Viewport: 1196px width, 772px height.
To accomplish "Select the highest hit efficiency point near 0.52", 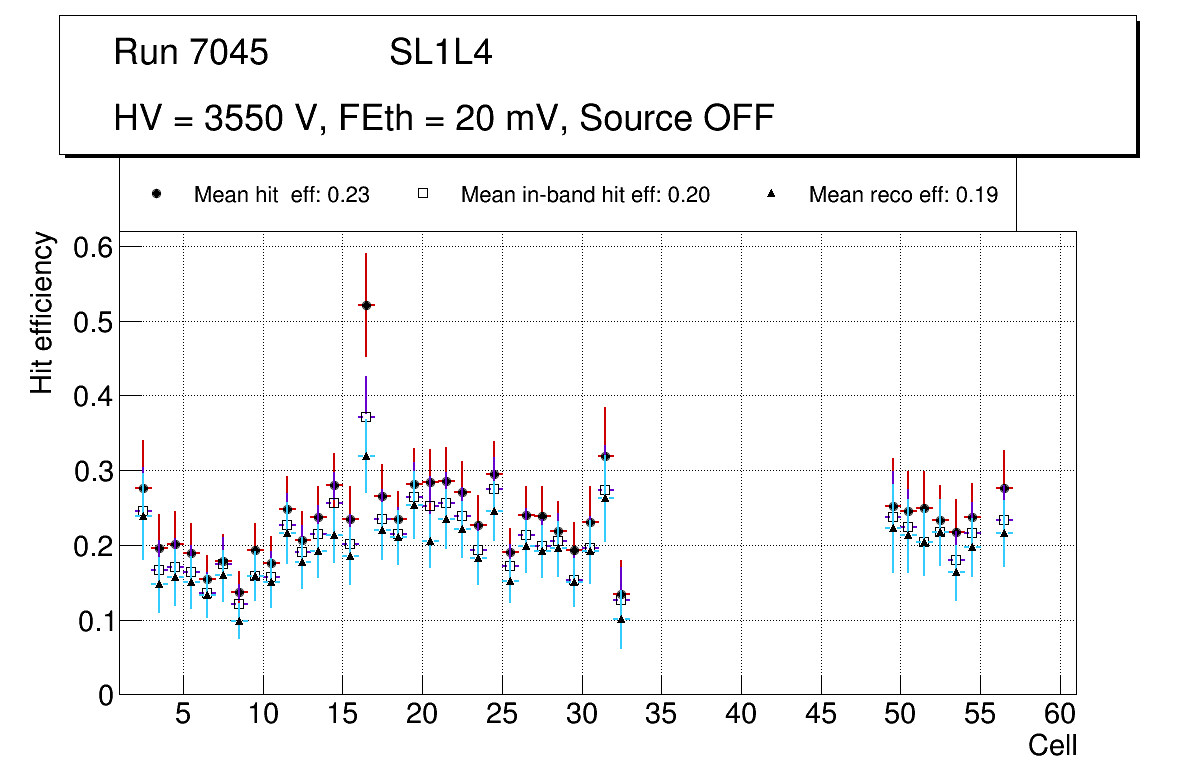I will coord(366,305).
